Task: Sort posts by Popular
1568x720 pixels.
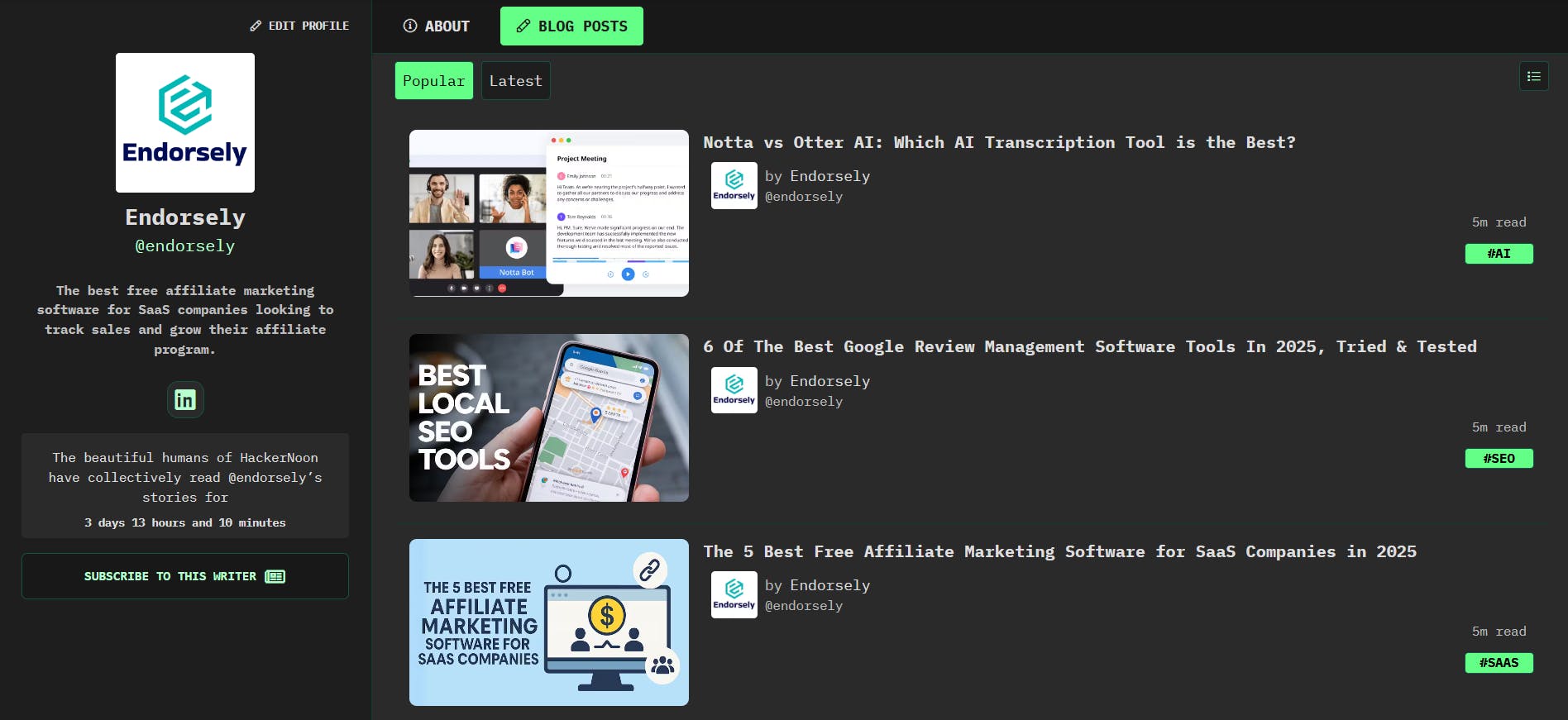Action: click(x=433, y=81)
